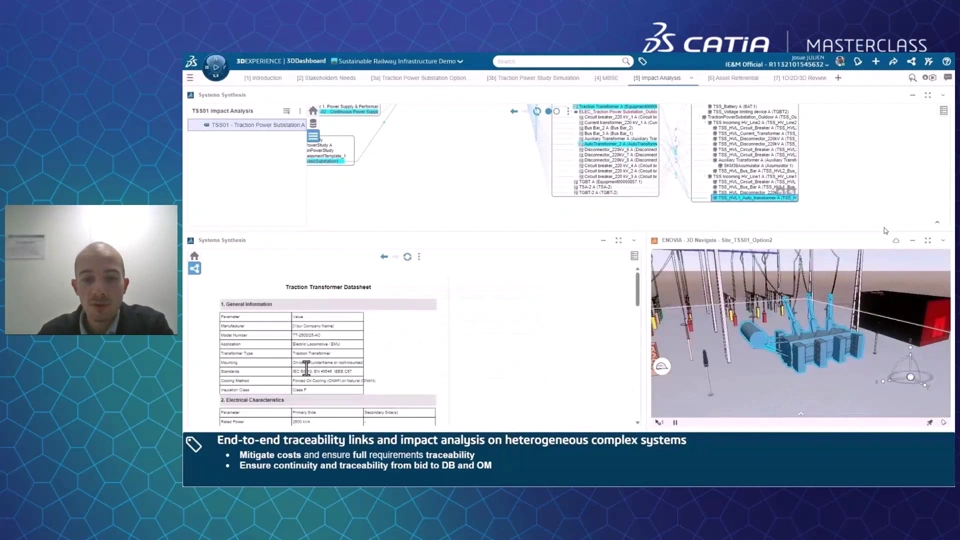Expand [5] Impact Analysis tab chevron

tap(692, 78)
